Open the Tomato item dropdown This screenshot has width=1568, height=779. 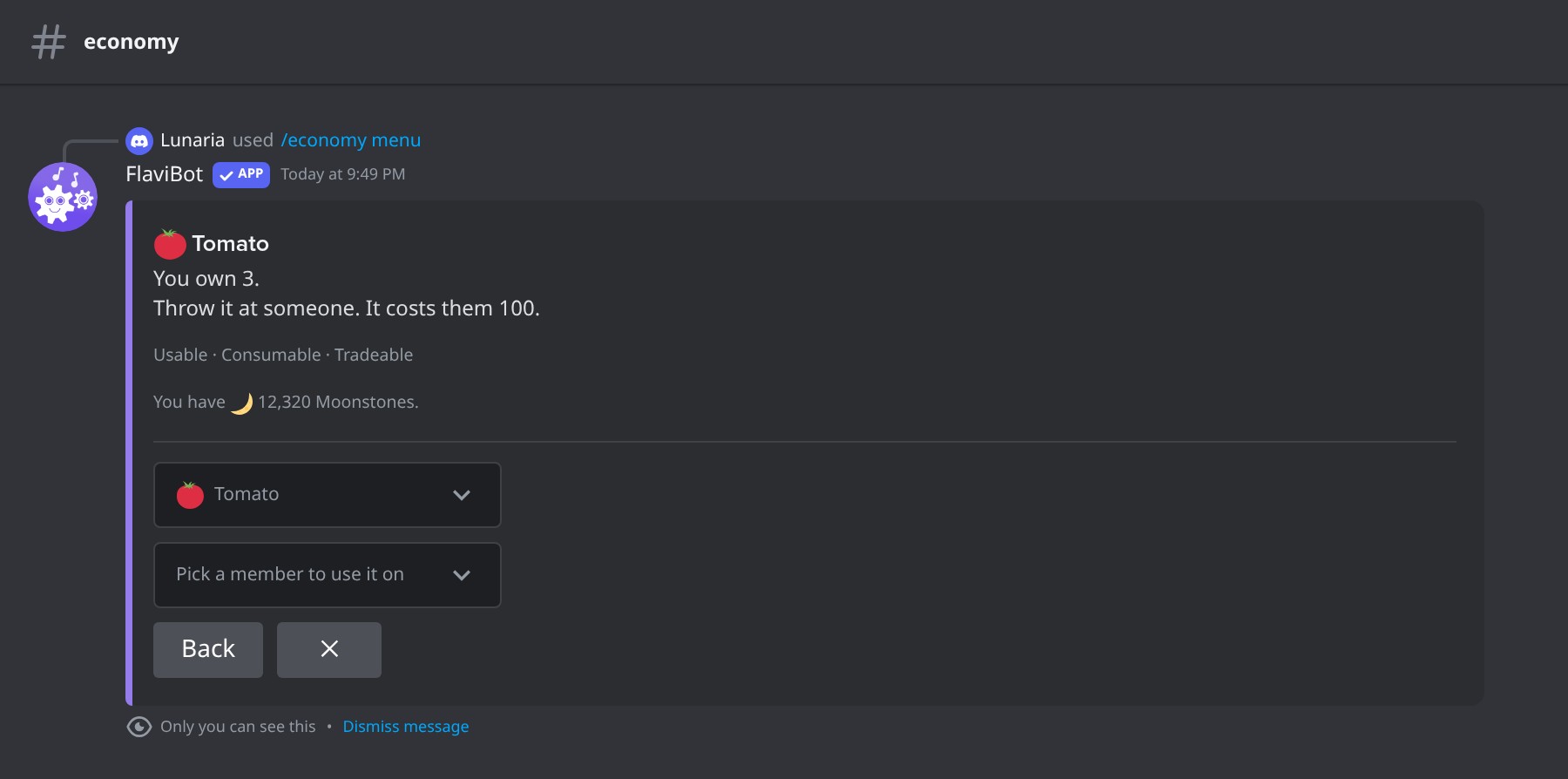point(328,495)
